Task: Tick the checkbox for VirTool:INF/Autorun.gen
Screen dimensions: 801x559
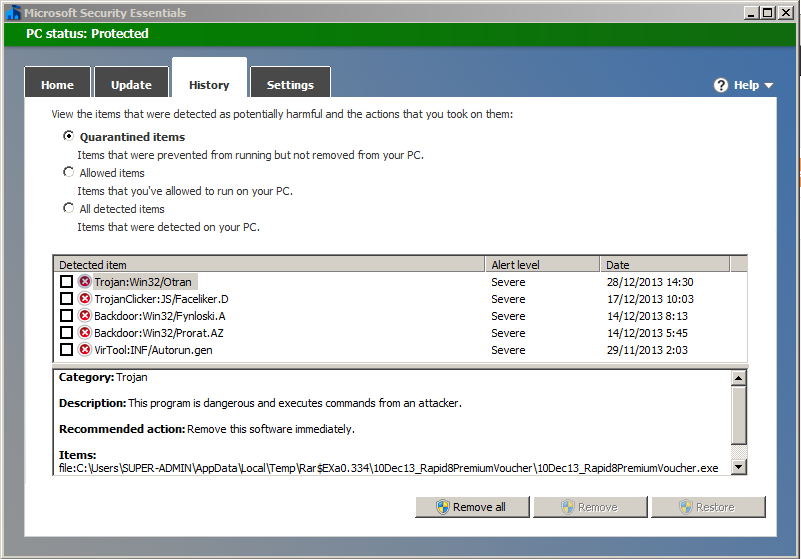Action: pos(66,350)
